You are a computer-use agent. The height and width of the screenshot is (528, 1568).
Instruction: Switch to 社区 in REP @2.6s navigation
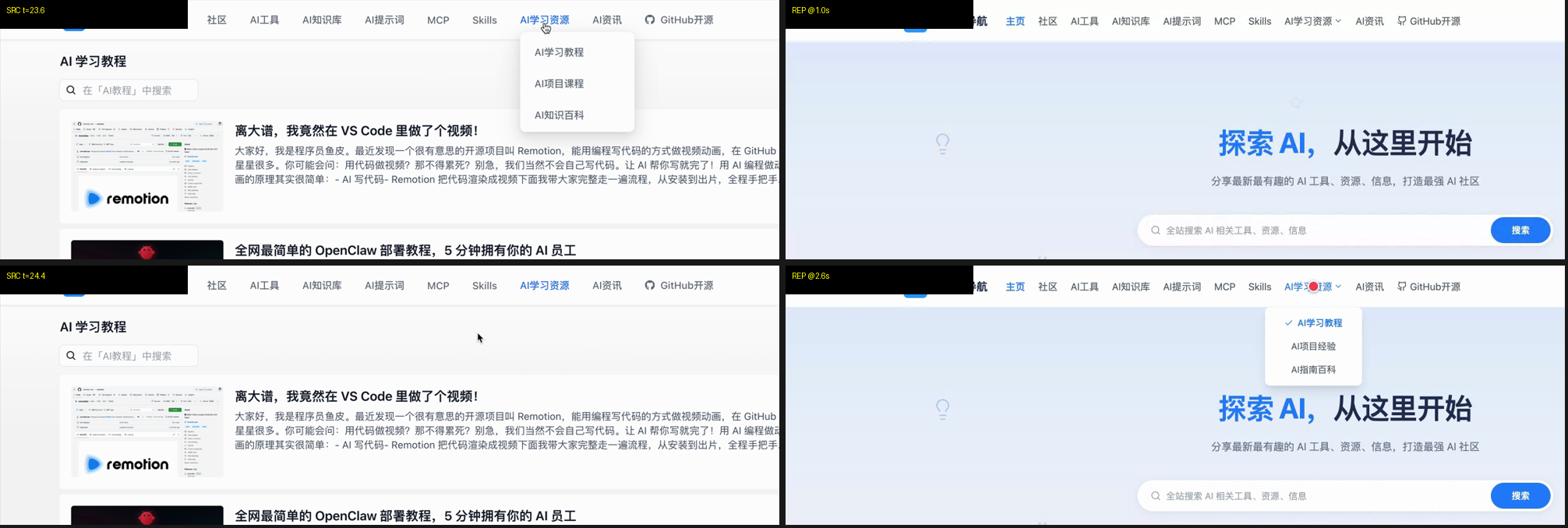[x=1048, y=287]
